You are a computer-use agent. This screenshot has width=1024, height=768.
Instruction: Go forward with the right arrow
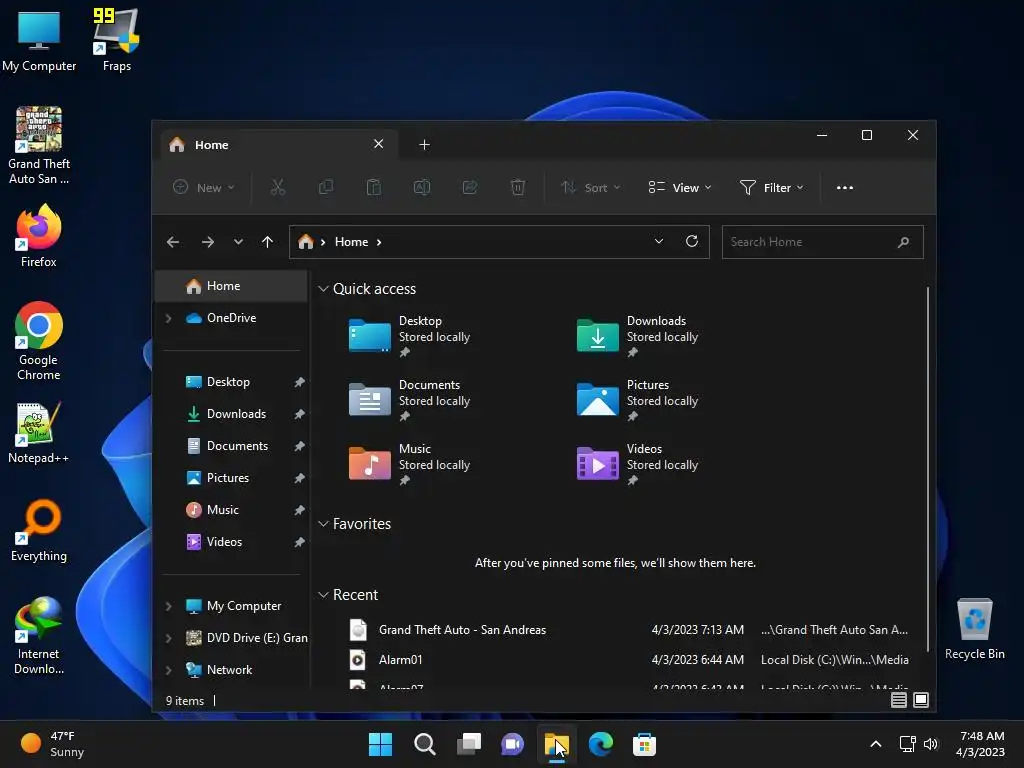click(x=208, y=242)
